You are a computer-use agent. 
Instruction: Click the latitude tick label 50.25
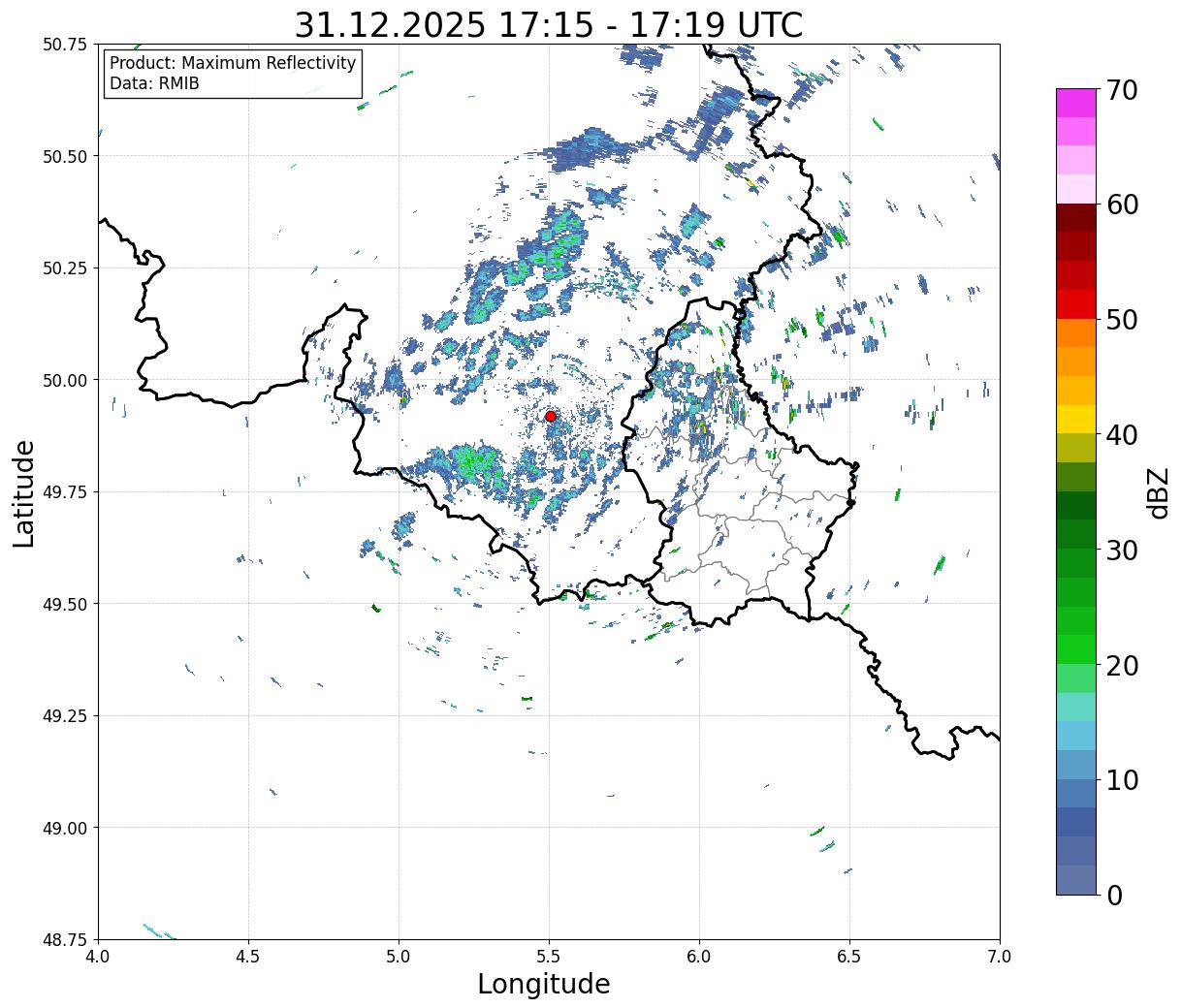(x=65, y=268)
